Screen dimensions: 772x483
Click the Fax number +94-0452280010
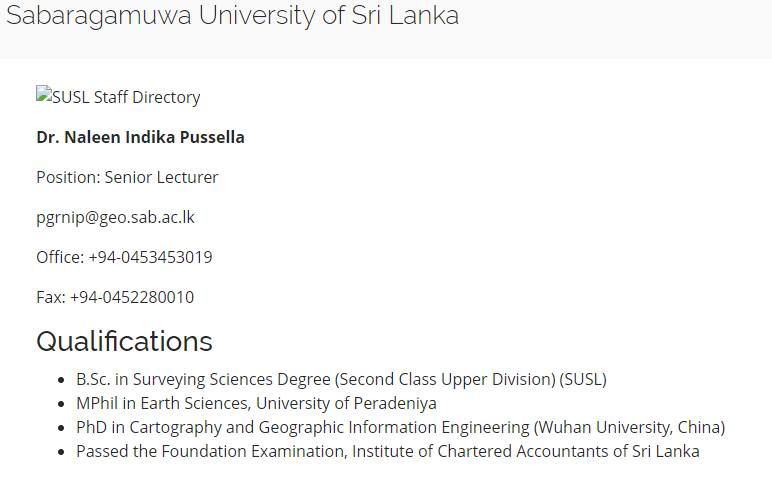point(132,297)
